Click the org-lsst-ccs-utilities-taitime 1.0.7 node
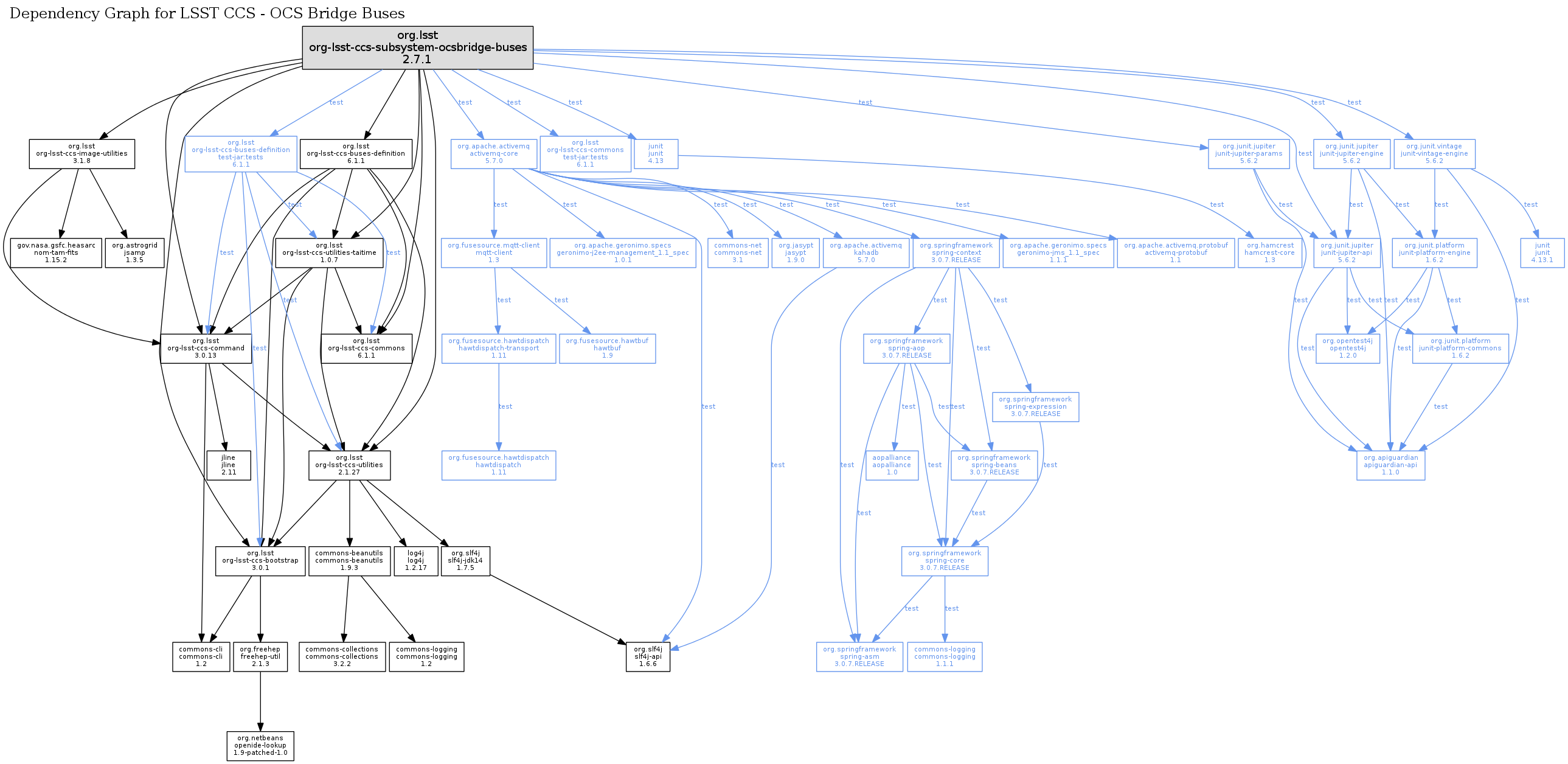Screen dimensions: 1568x764 (x=329, y=252)
